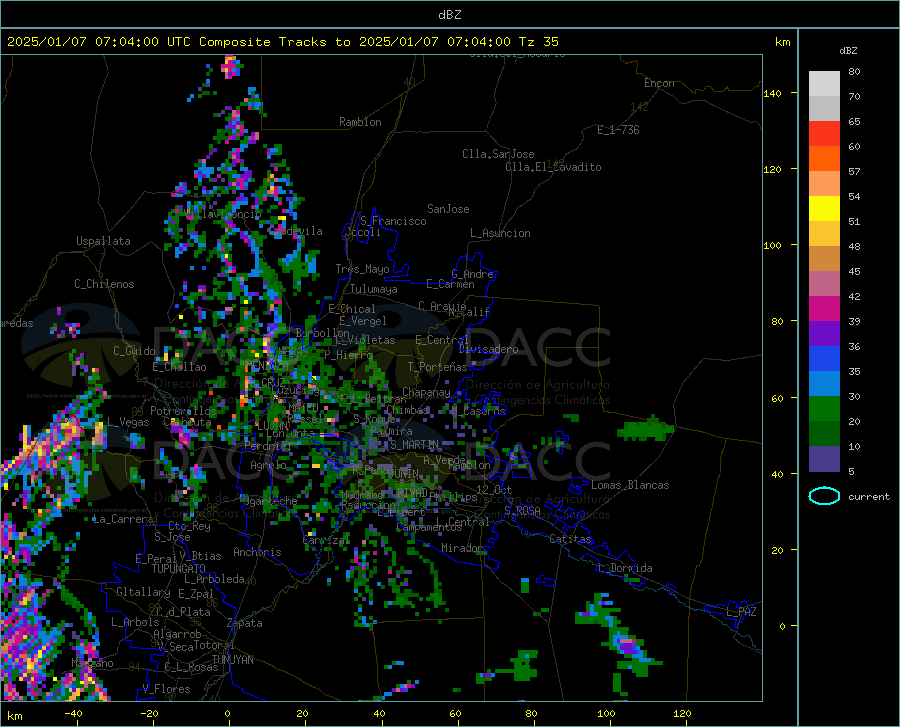The image size is (900, 727).
Task: Click the dBZ label above color scale
Action: 848,50
